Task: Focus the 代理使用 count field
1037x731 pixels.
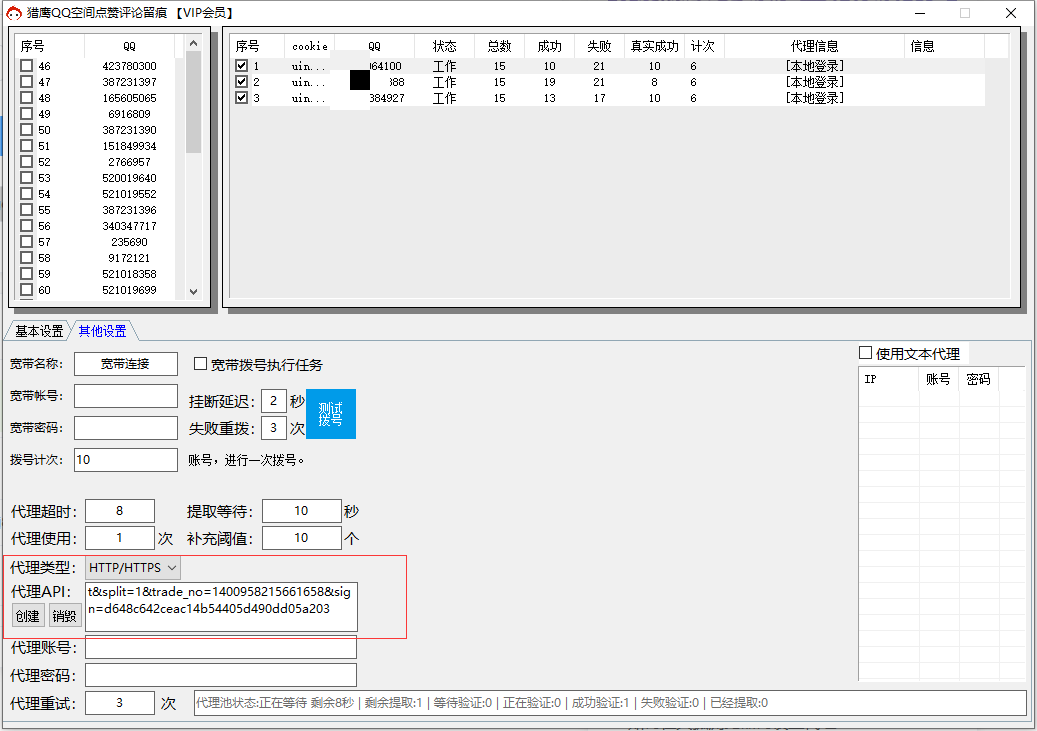Action: pos(120,538)
